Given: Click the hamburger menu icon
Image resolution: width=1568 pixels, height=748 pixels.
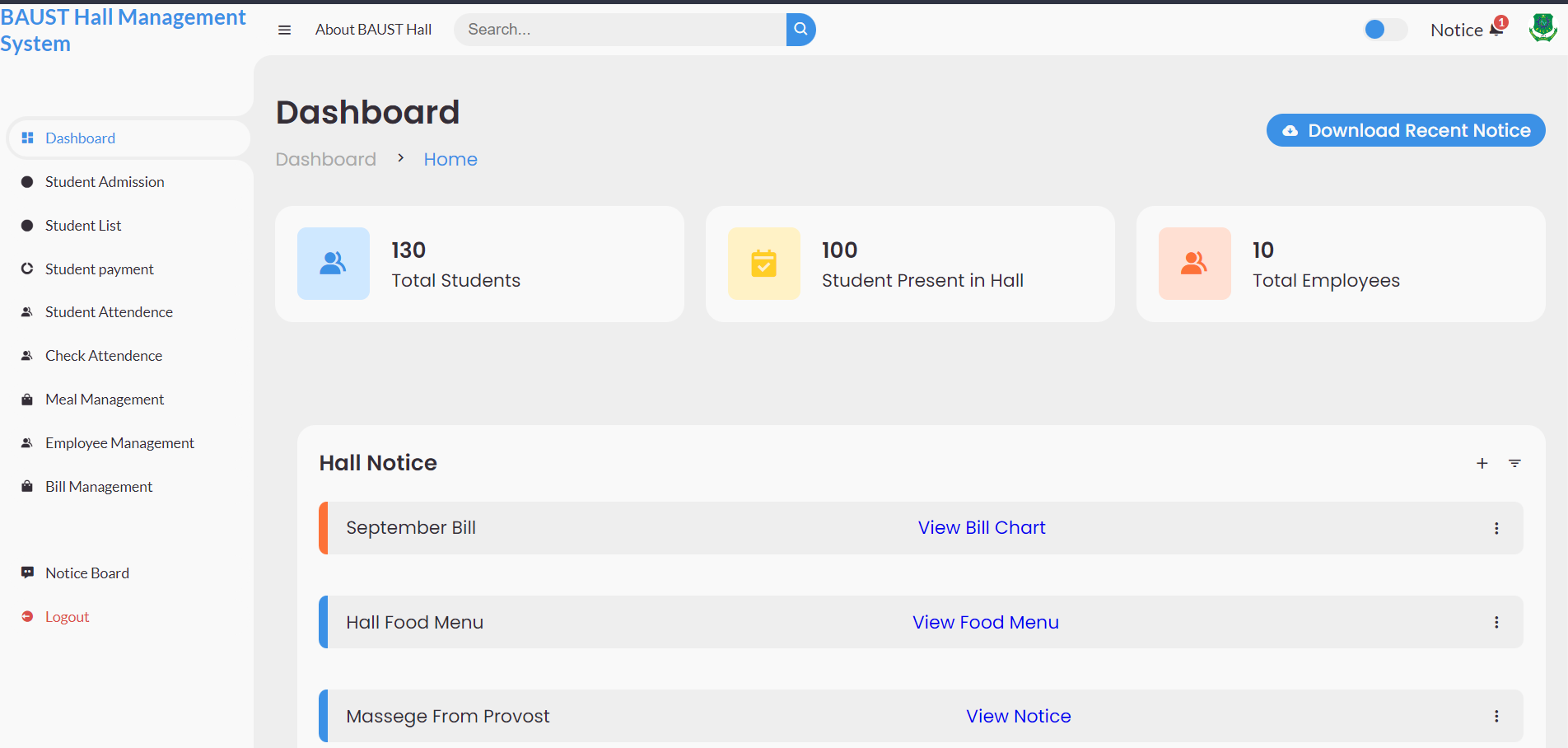Looking at the screenshot, I should (285, 30).
